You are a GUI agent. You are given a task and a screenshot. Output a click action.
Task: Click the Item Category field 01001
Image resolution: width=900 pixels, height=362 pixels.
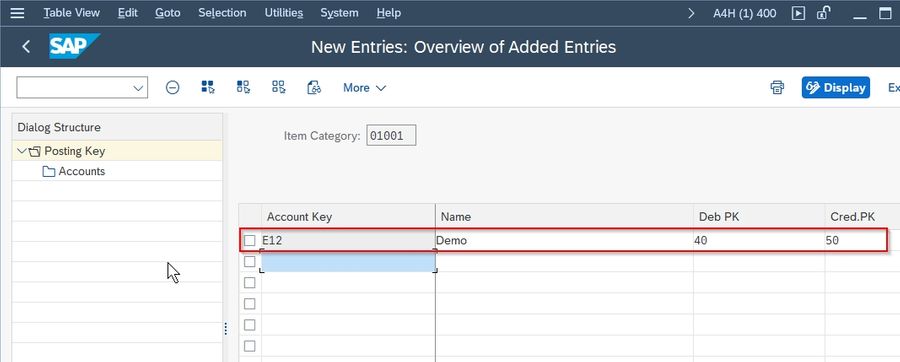[391, 136]
